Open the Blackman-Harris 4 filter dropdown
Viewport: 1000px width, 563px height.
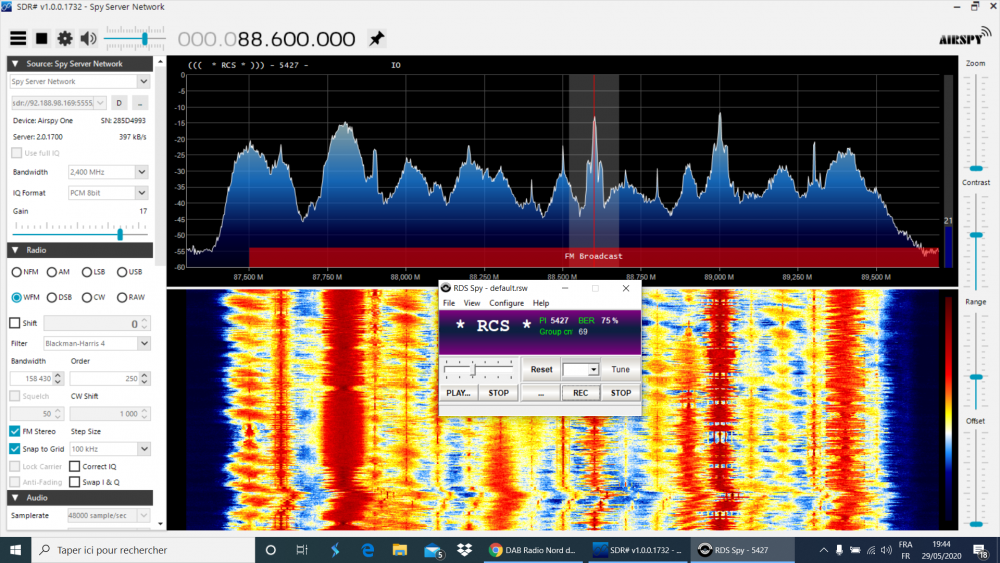coord(144,344)
